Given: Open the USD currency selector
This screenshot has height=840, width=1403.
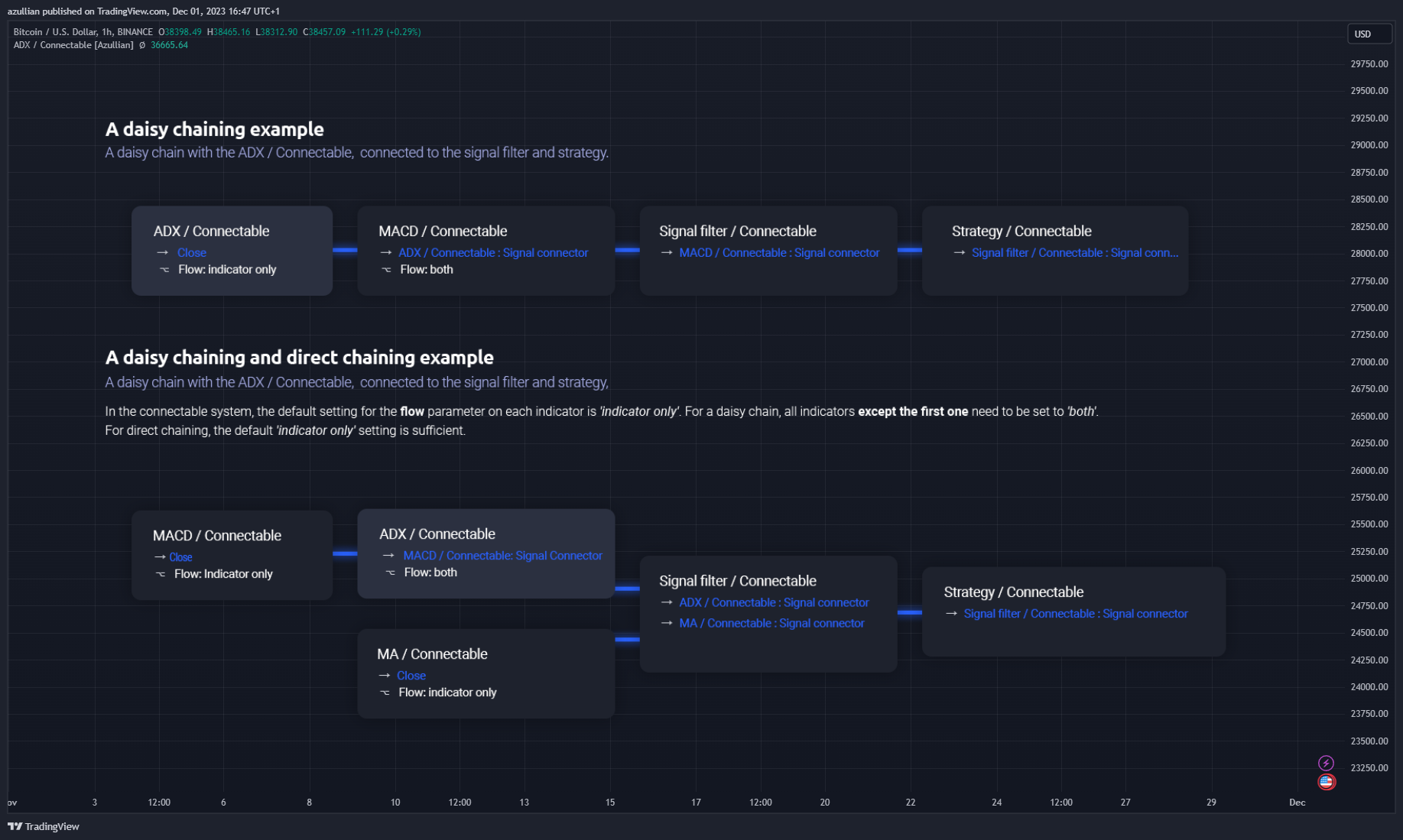Looking at the screenshot, I should point(1369,34).
